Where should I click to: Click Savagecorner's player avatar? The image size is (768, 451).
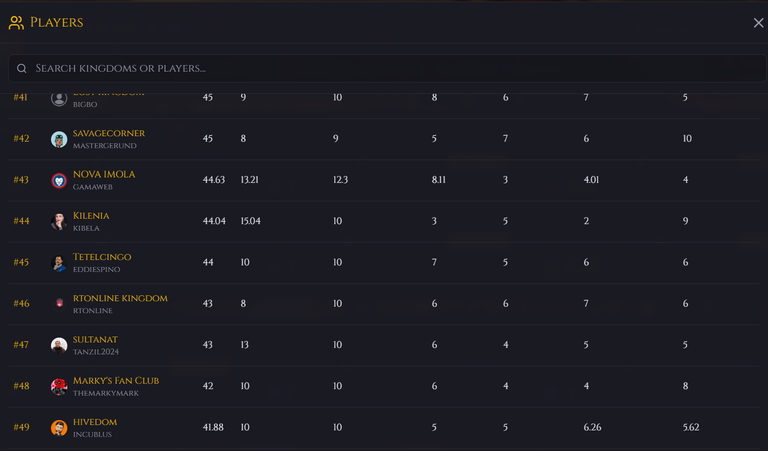point(59,139)
